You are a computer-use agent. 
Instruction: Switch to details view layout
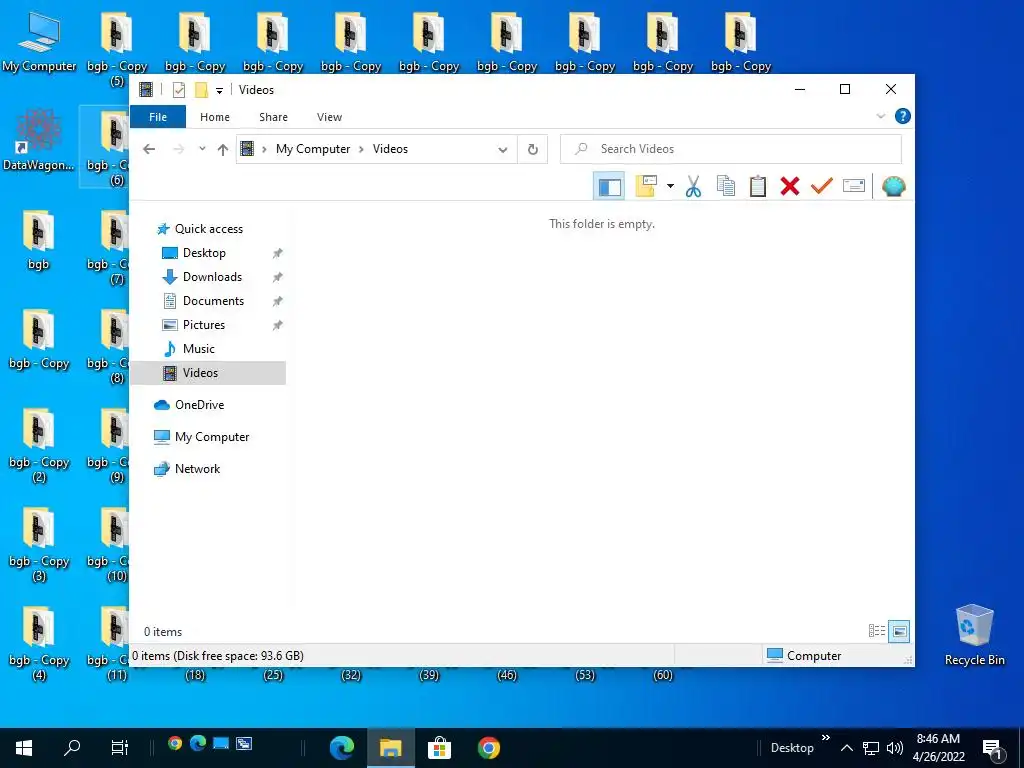[876, 631]
